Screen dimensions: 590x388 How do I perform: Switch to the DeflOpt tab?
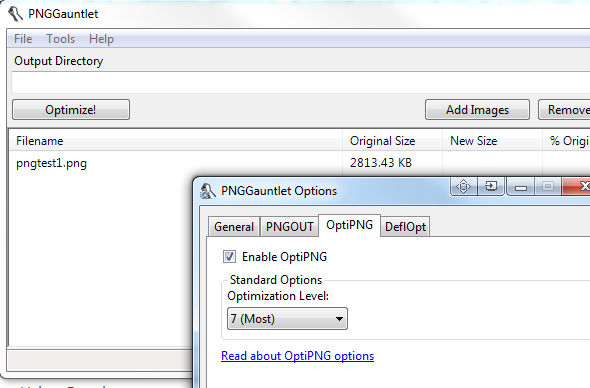click(405, 227)
